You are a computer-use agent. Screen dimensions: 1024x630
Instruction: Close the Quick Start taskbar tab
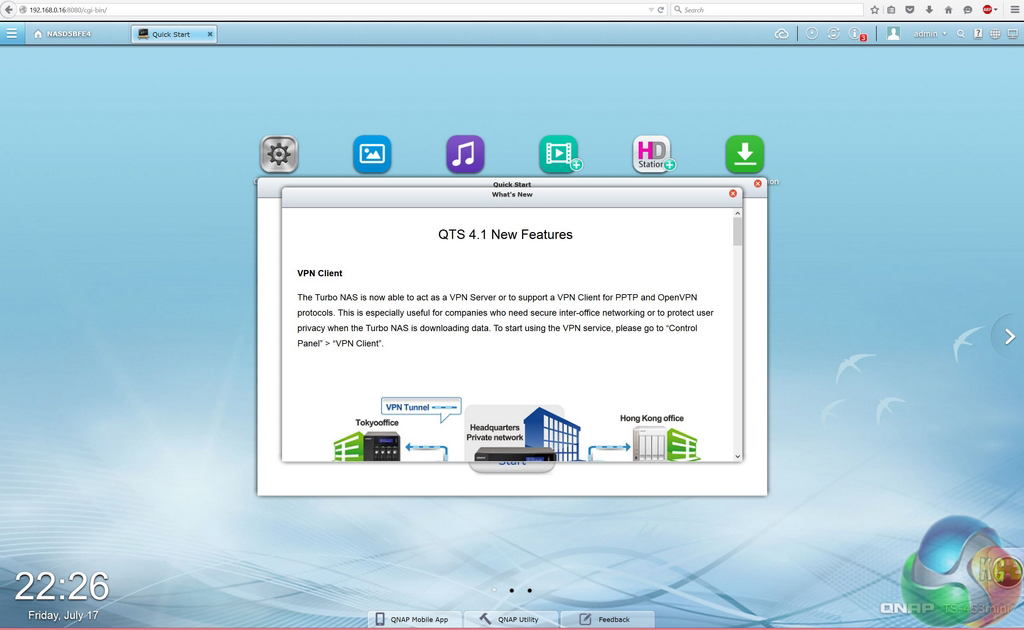[210, 34]
